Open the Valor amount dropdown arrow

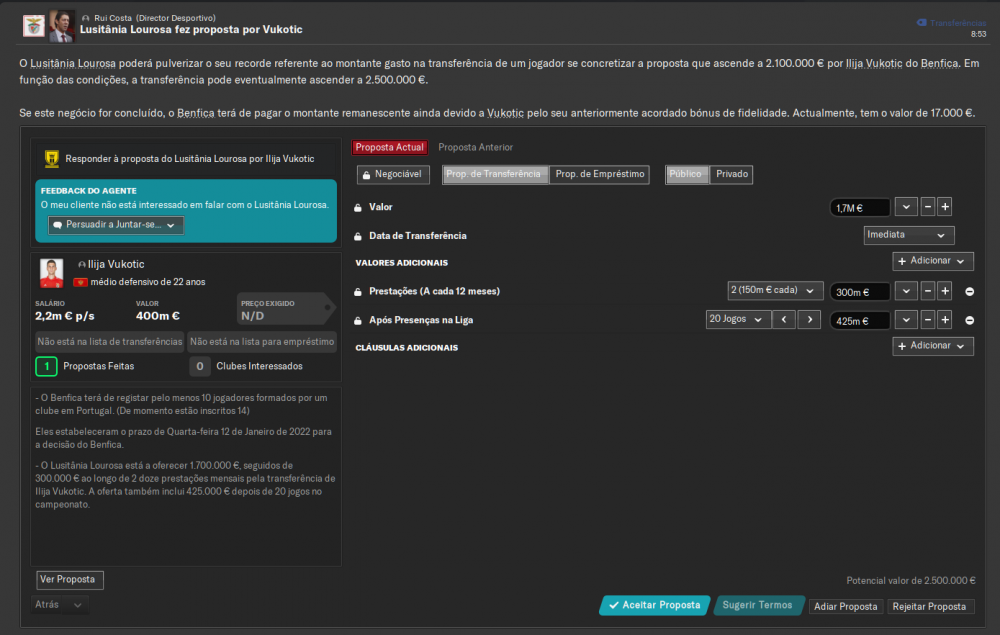[906, 207]
